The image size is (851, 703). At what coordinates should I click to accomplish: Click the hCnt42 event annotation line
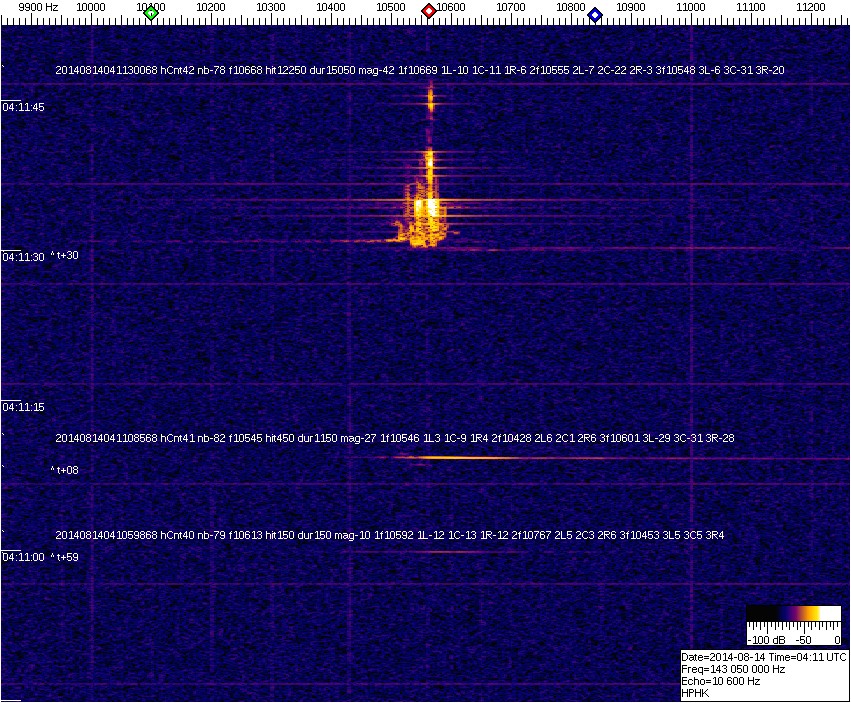(x=419, y=70)
